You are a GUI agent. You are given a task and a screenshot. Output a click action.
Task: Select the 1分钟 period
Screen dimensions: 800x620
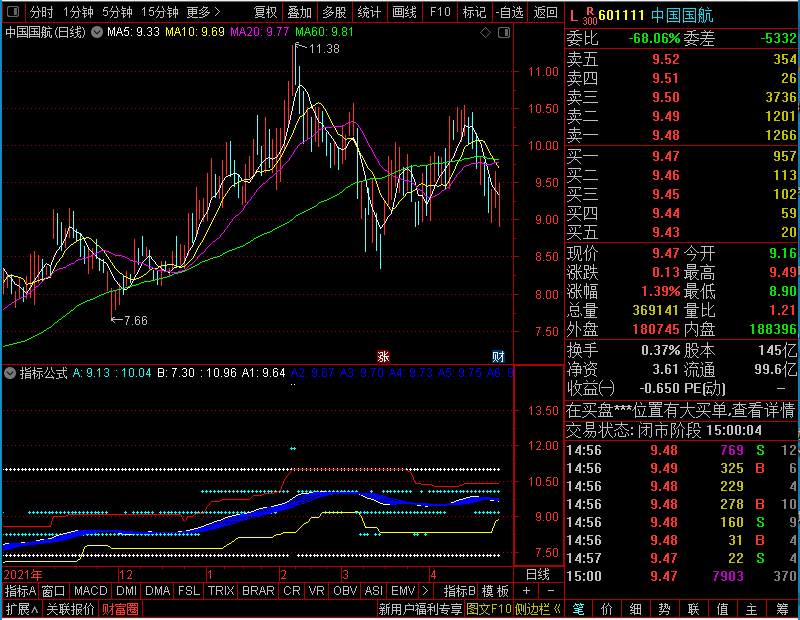pos(78,12)
